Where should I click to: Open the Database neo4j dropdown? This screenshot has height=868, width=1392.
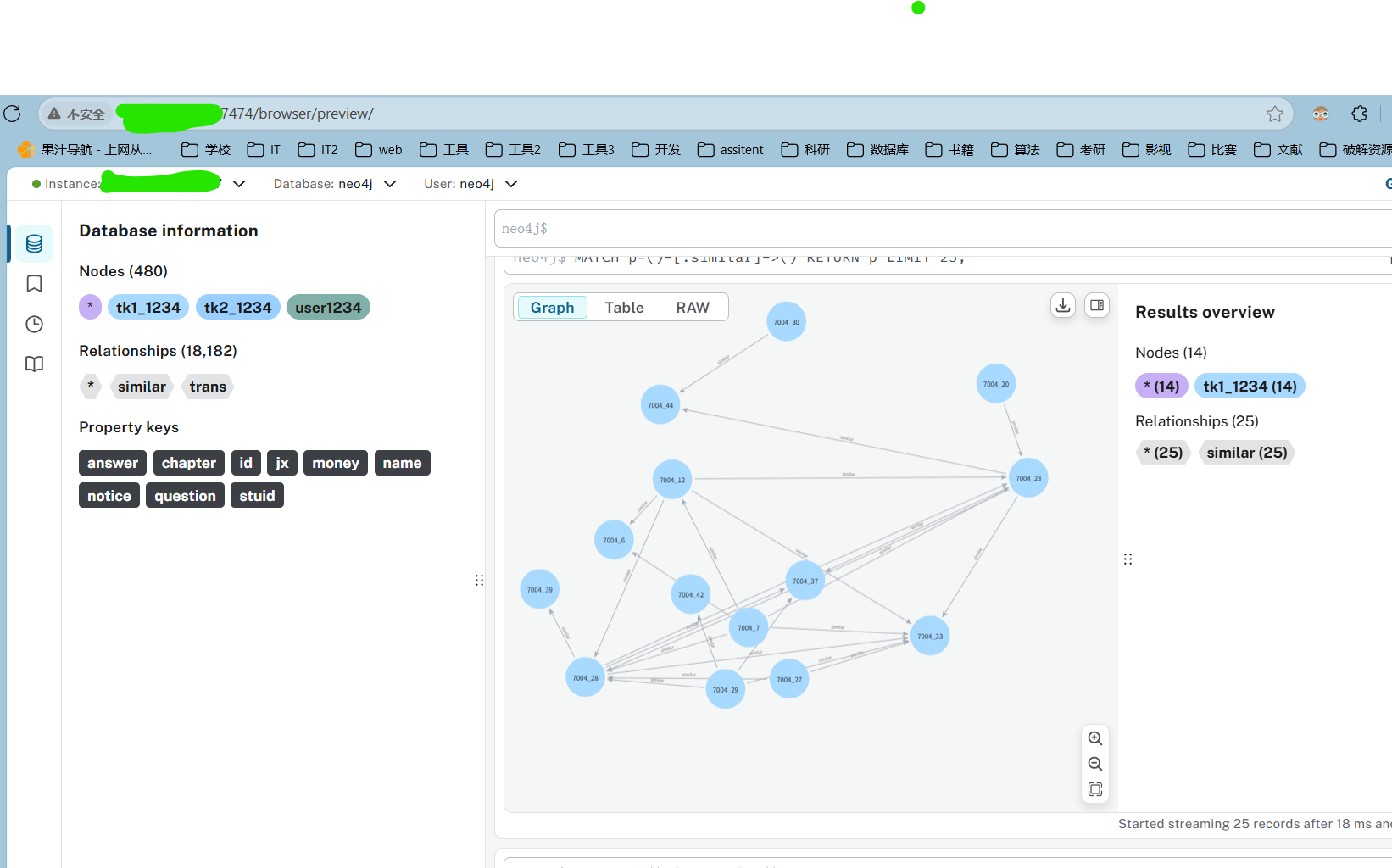[389, 183]
